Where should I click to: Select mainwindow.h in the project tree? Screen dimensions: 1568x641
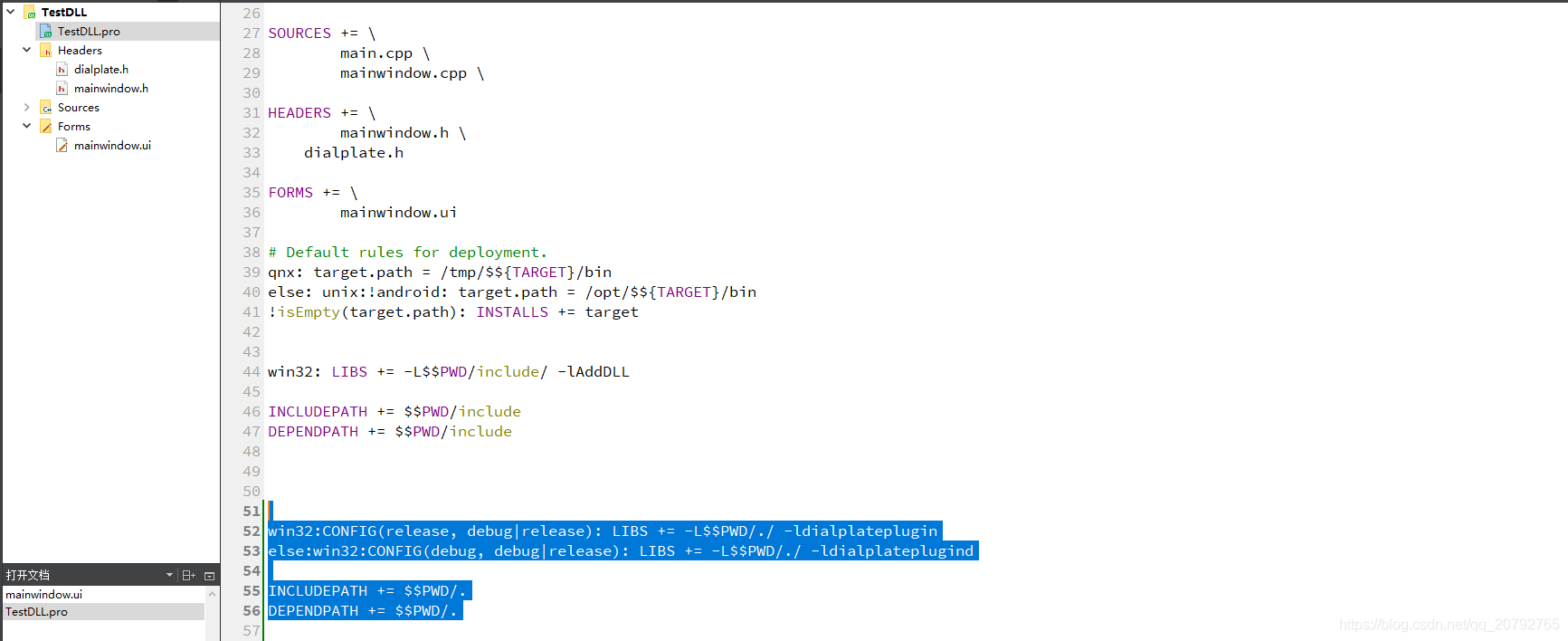click(111, 88)
